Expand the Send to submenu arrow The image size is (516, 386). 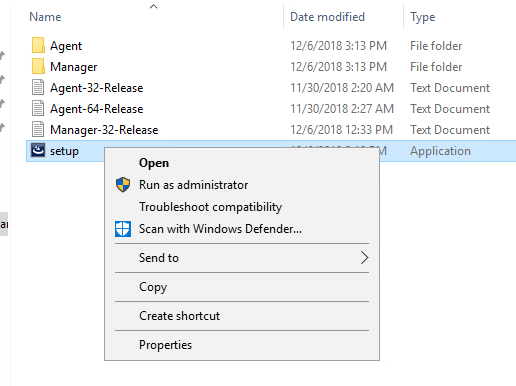pos(364,258)
